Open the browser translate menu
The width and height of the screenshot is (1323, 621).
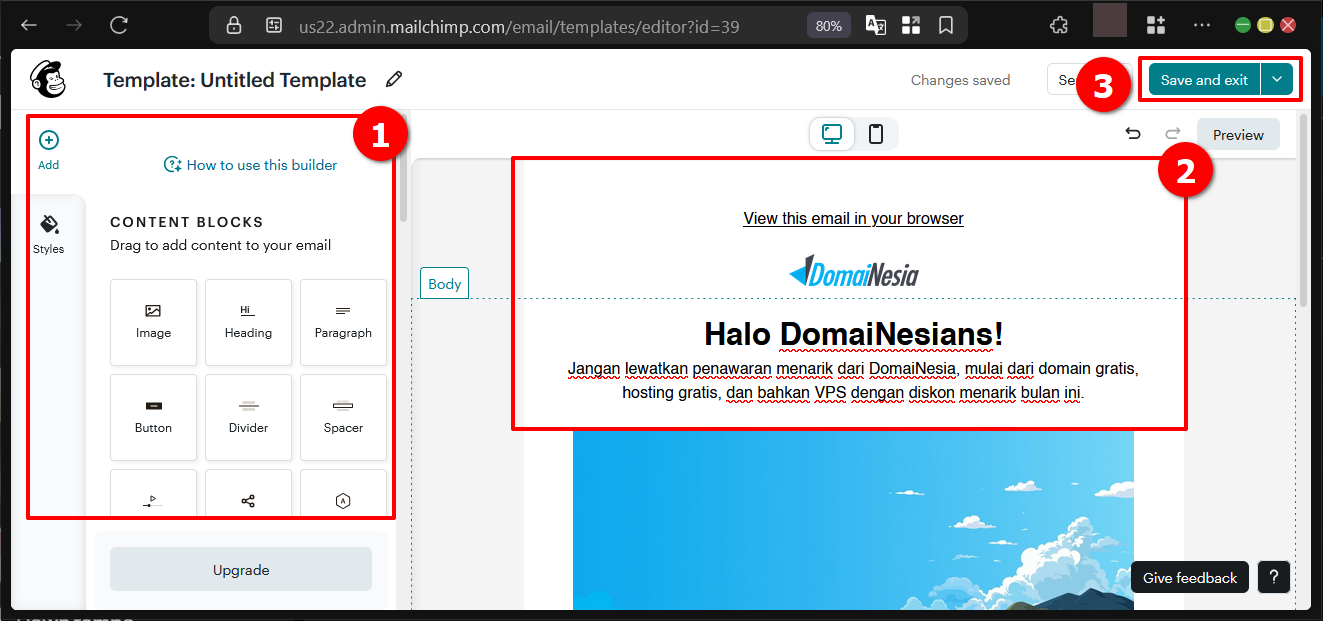coord(875,24)
